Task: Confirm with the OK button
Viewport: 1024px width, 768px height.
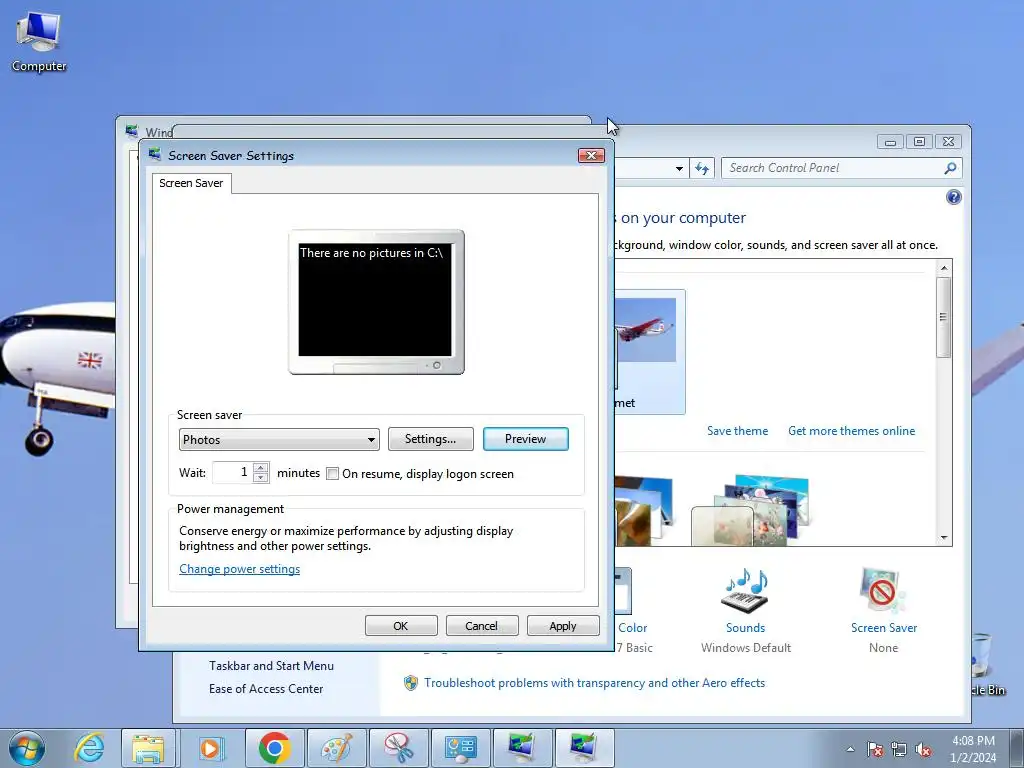Action: click(401, 626)
